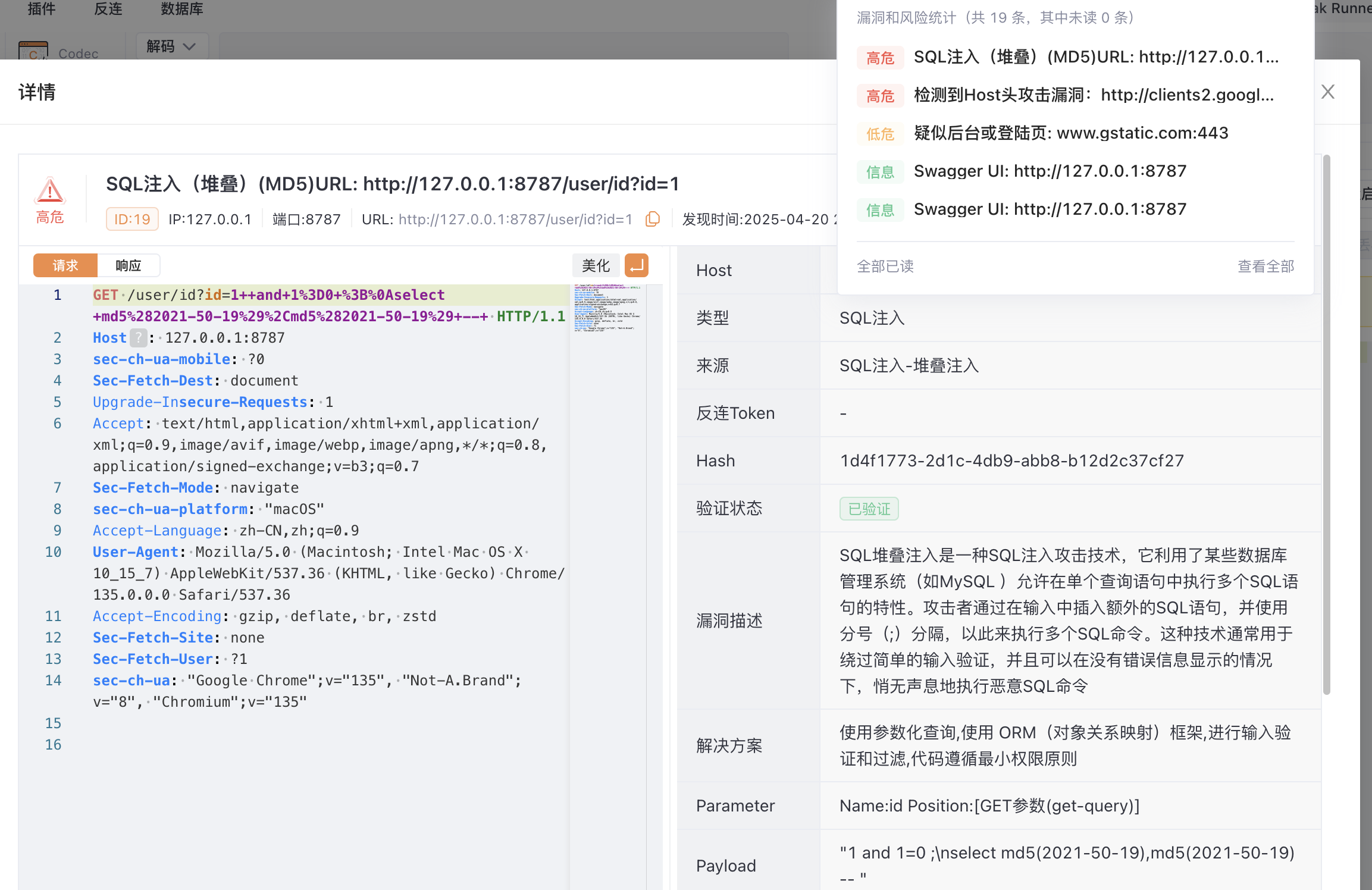This screenshot has width=1372, height=890.
Task: Open the Host头攻击漏洞 notification
Action: point(1094,95)
